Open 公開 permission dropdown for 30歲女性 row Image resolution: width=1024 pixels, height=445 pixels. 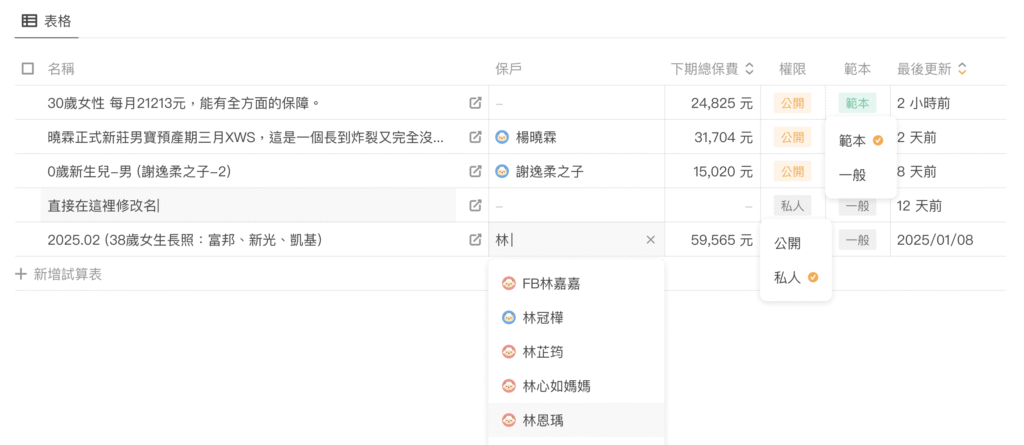(x=792, y=103)
